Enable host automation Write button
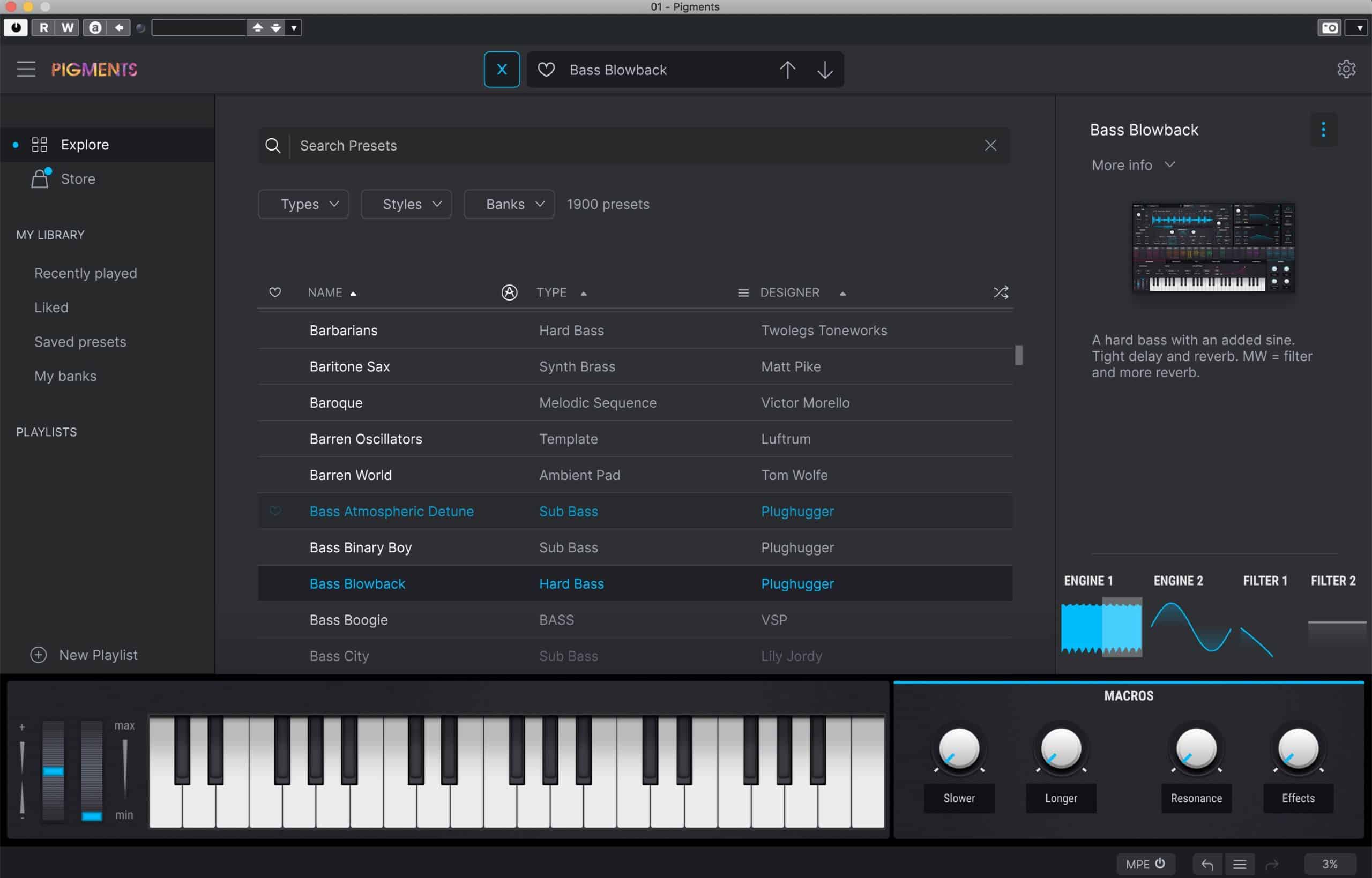 [x=66, y=27]
